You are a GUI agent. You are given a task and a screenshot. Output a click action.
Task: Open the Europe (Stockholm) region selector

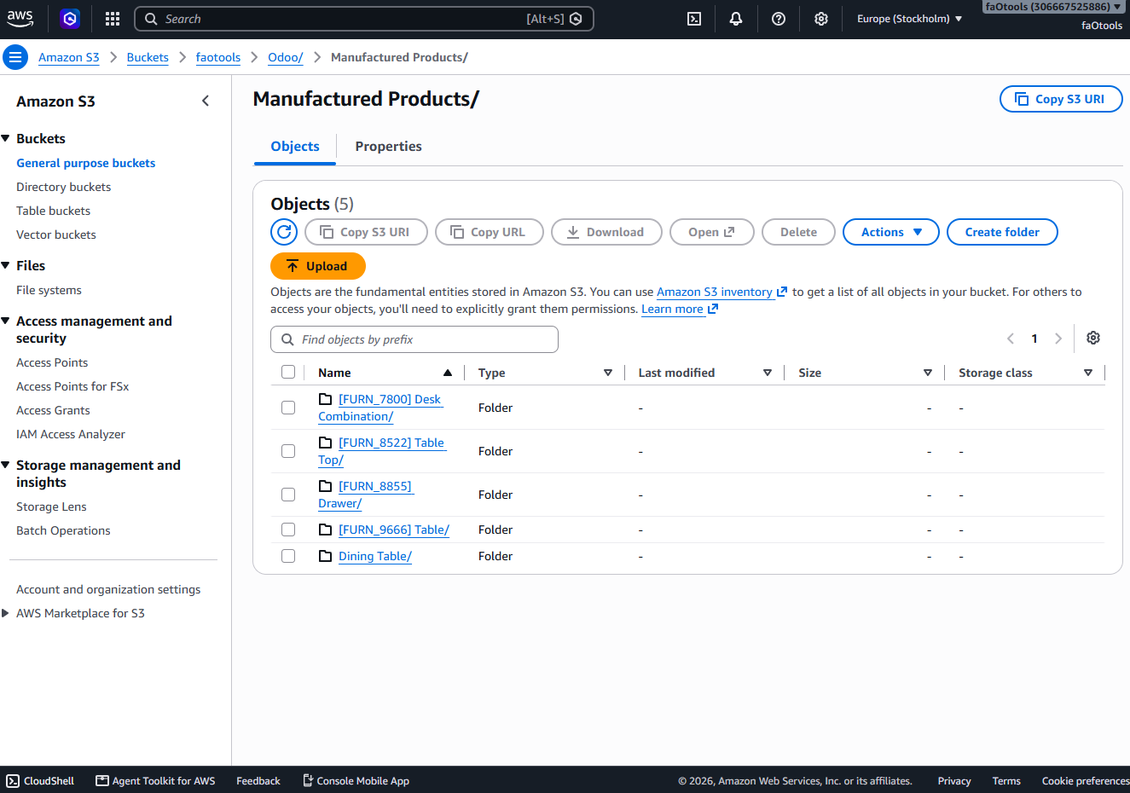[x=909, y=19]
